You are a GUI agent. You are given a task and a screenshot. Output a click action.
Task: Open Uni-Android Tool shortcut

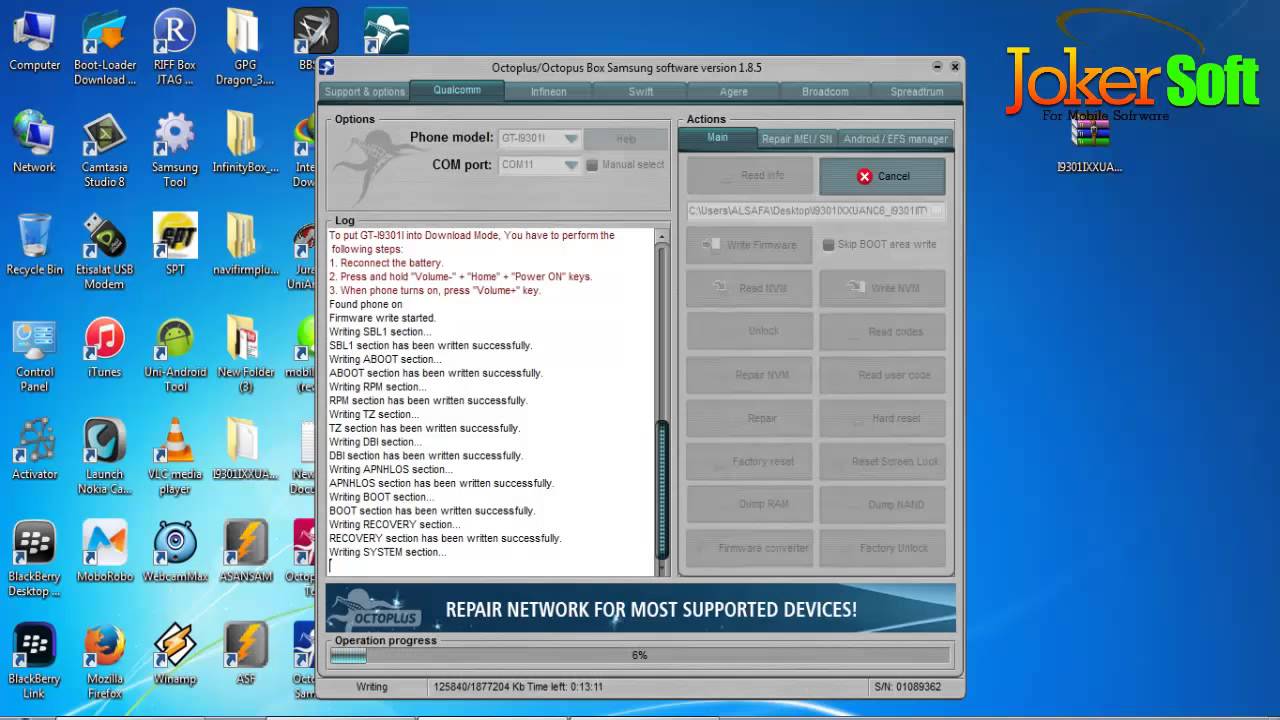[x=175, y=355]
